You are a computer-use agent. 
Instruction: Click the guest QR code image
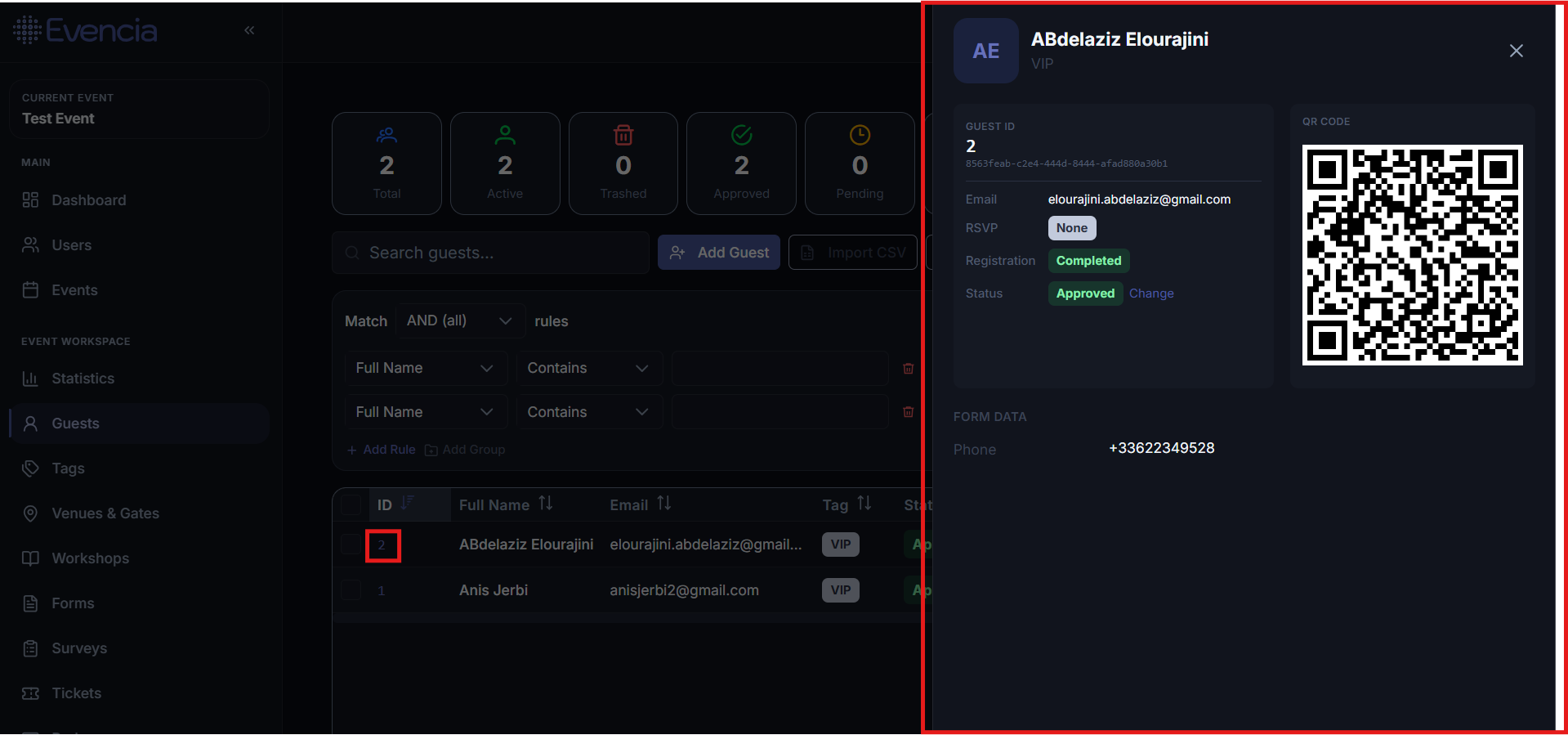[x=1413, y=255]
